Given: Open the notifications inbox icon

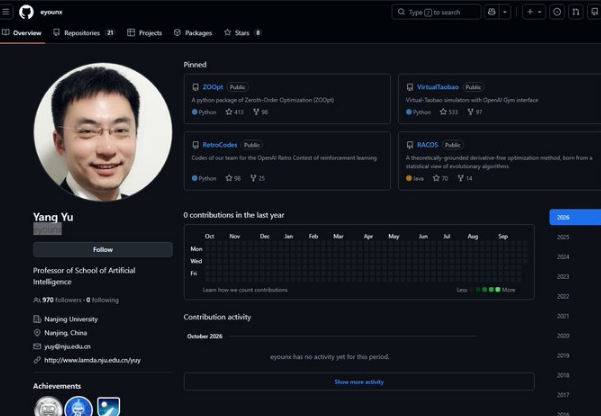Looking at the screenshot, I should pyautogui.click(x=594, y=12).
